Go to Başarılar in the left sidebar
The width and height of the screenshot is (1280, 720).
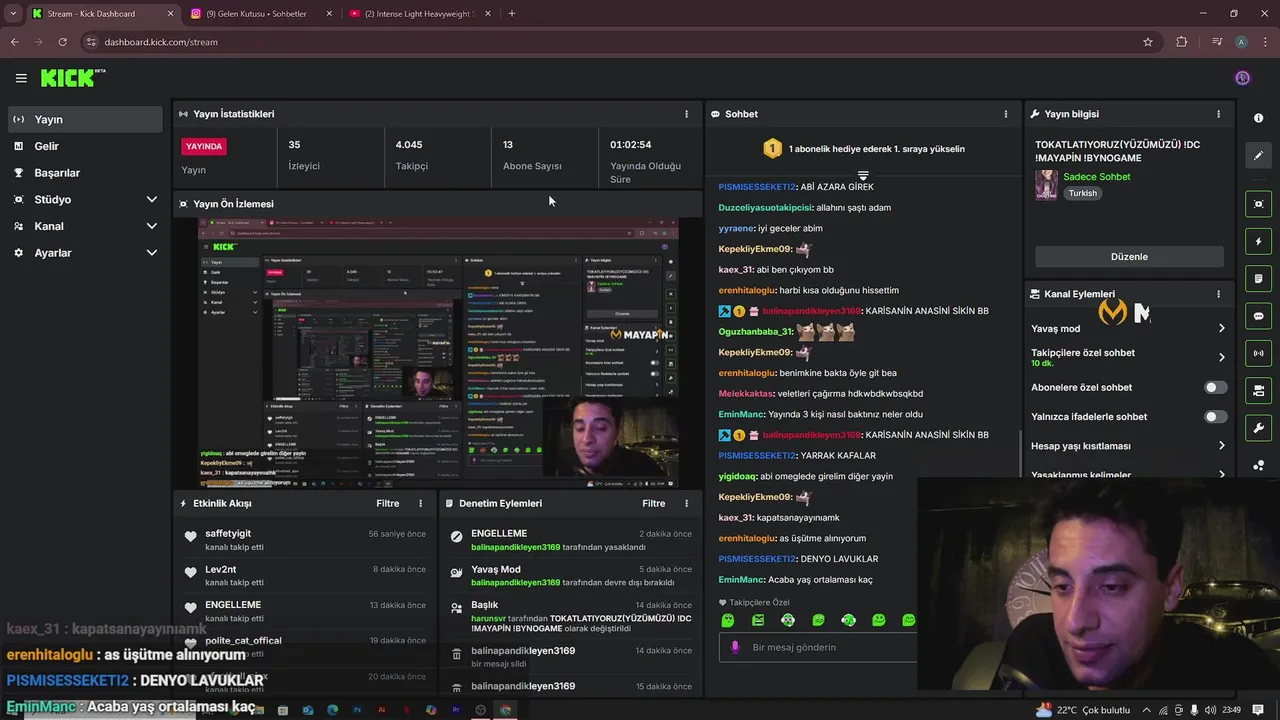tap(84, 172)
